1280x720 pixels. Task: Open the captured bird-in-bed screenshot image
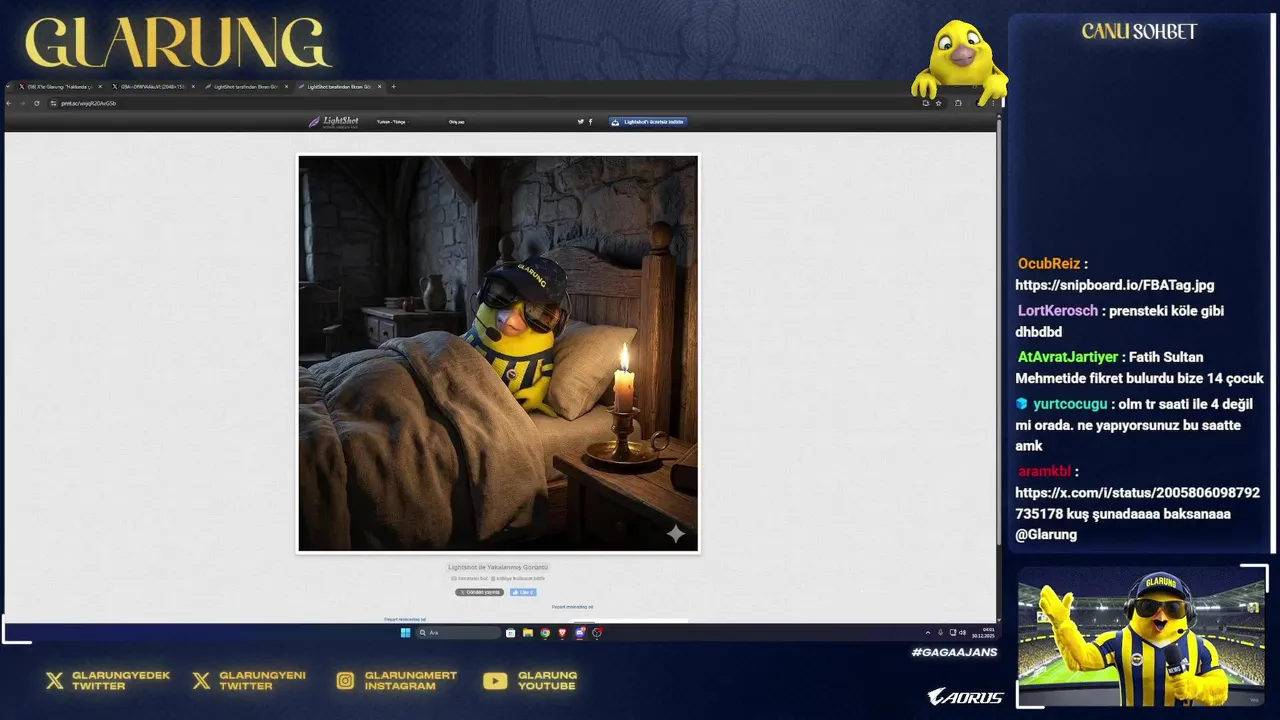[498, 353]
